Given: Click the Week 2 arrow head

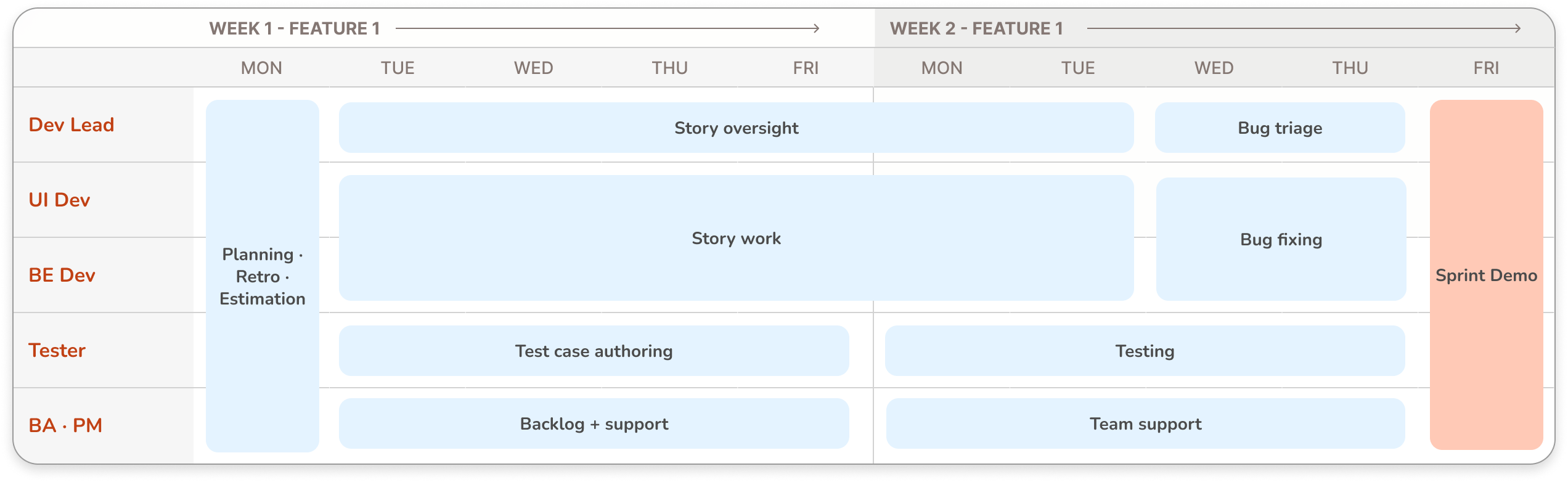Looking at the screenshot, I should pyautogui.click(x=1517, y=28).
